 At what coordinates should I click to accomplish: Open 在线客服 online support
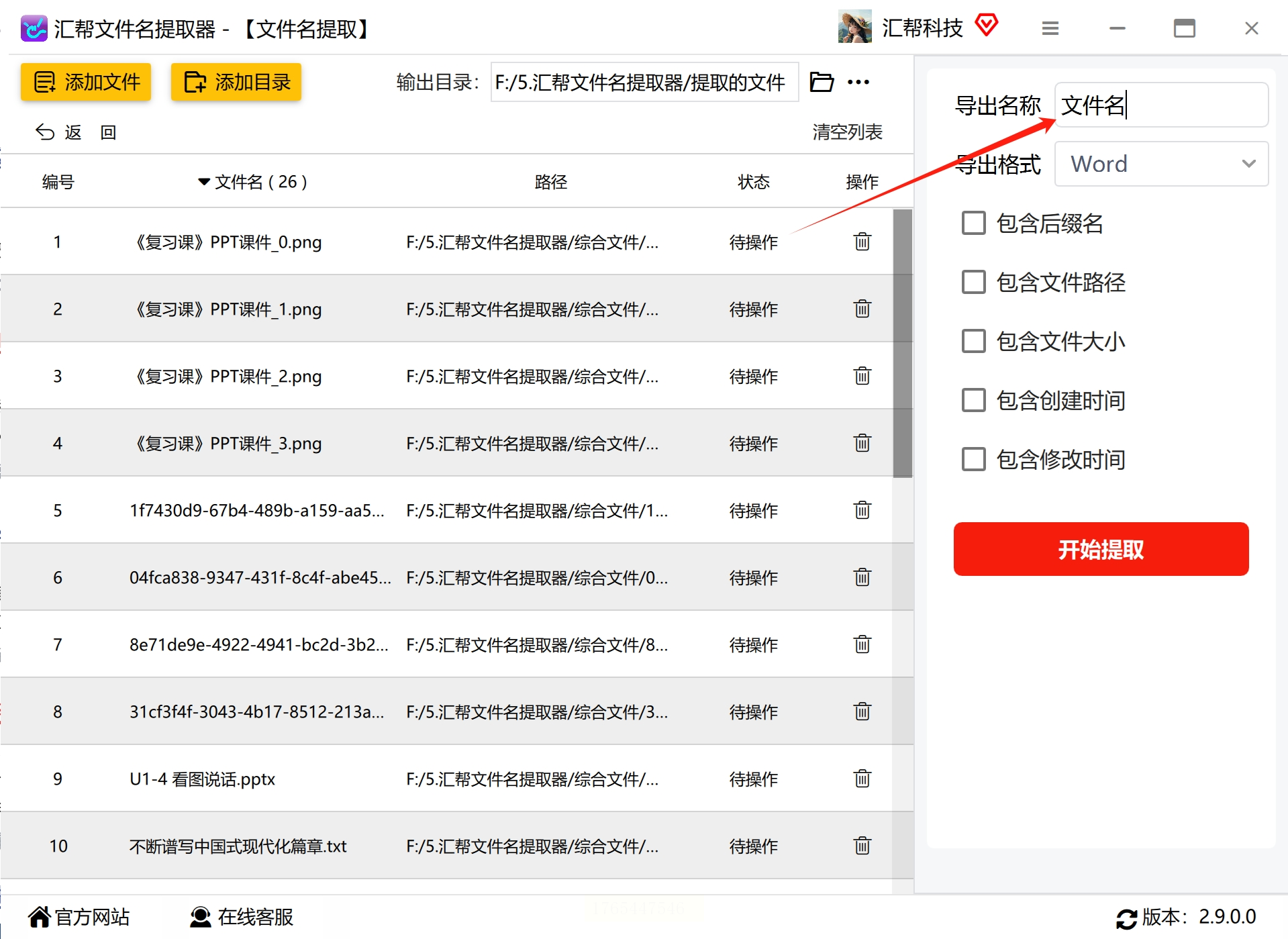pyautogui.click(x=242, y=917)
